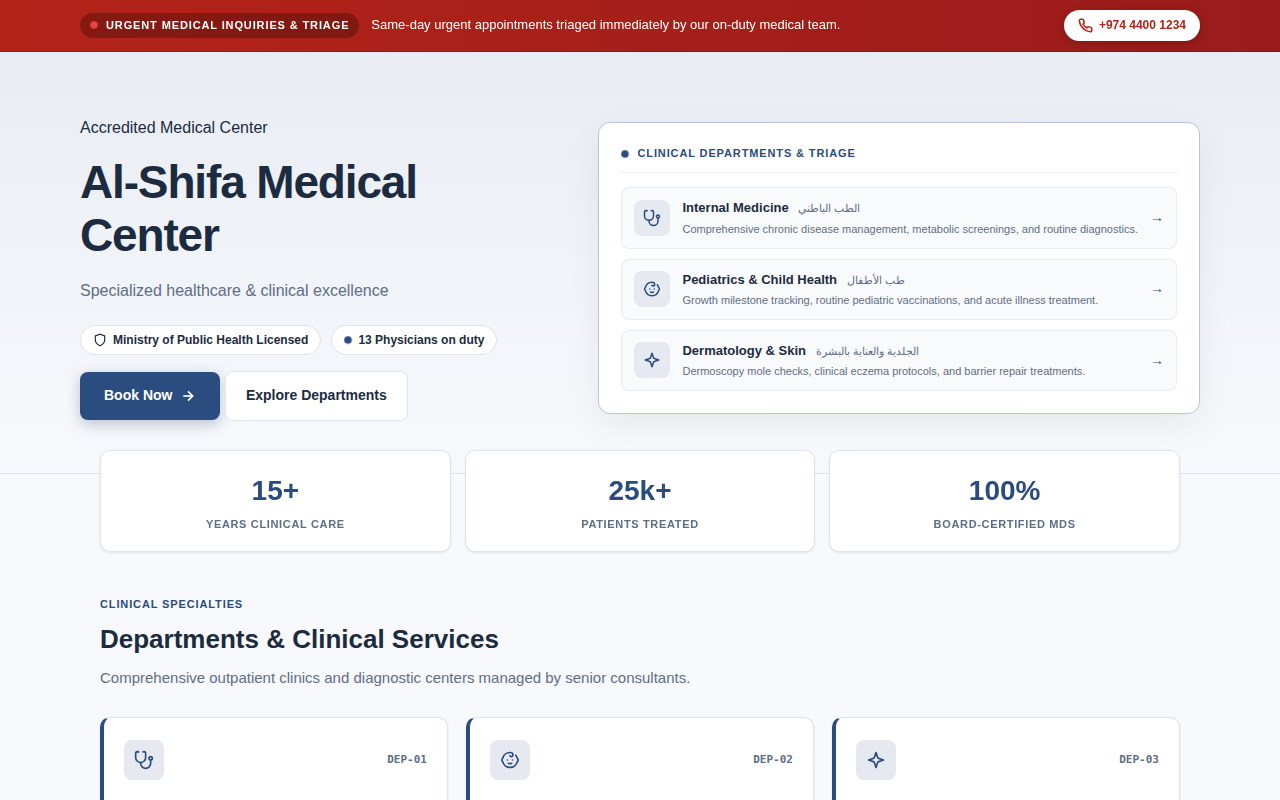This screenshot has width=1280, height=800.
Task: Open Dermatology & Skin department row
Action: tap(898, 361)
